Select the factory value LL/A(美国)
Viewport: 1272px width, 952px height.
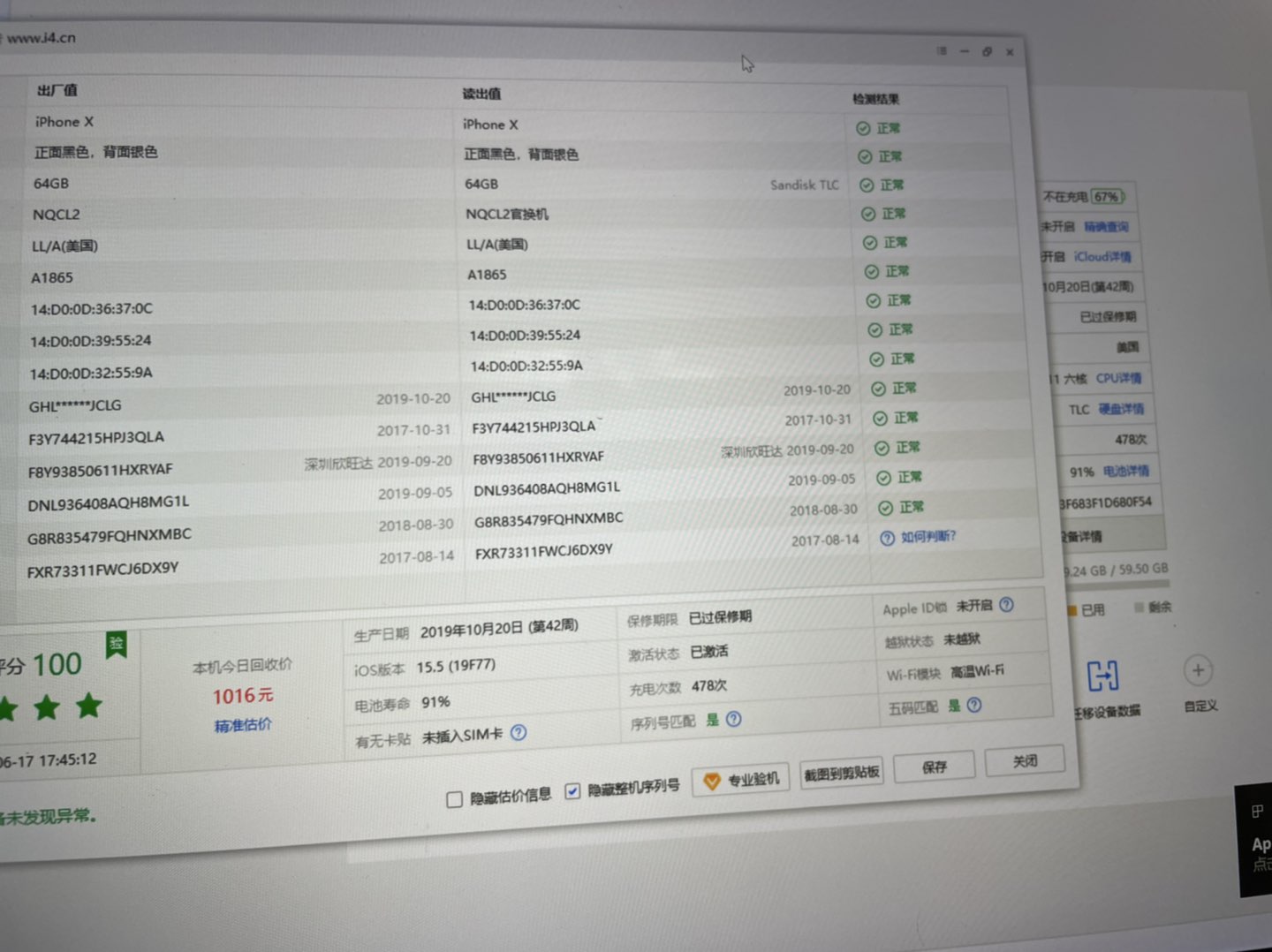pos(64,246)
